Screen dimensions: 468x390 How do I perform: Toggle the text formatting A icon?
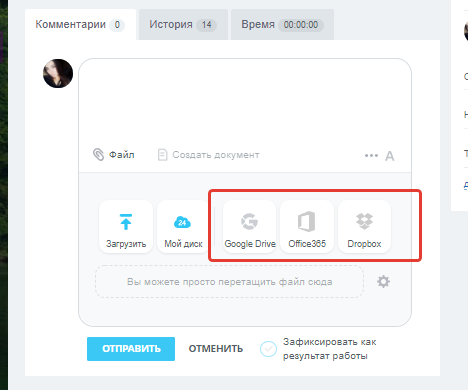point(390,156)
